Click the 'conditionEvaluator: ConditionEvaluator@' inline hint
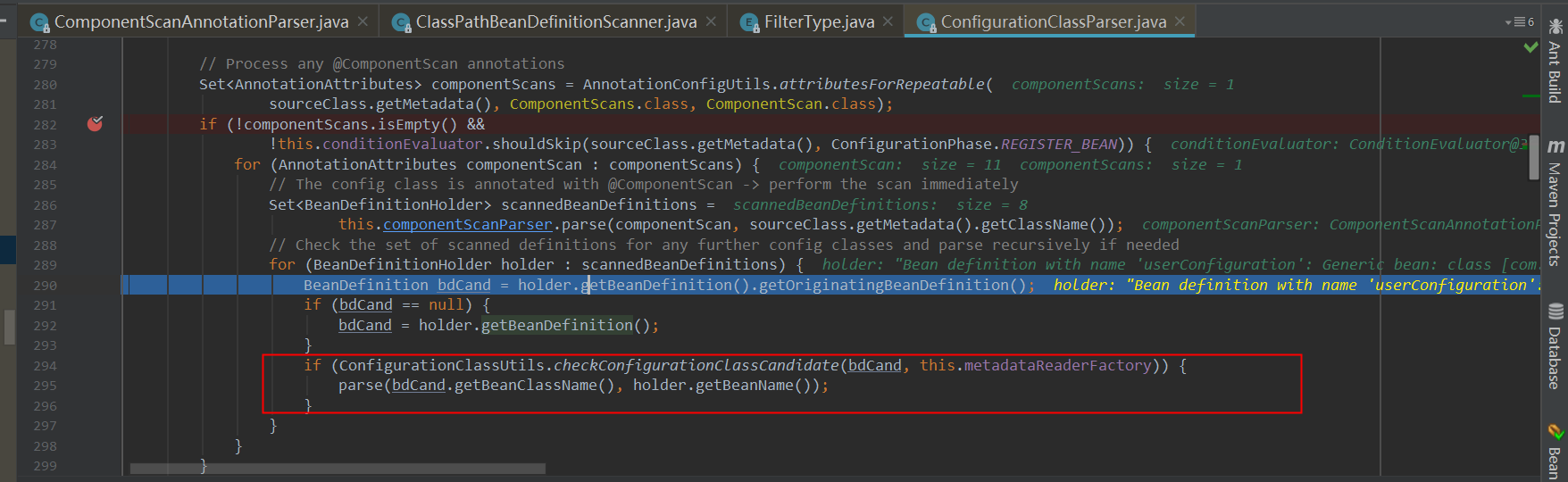Screen dimensions: 1568x482 click(1348, 145)
